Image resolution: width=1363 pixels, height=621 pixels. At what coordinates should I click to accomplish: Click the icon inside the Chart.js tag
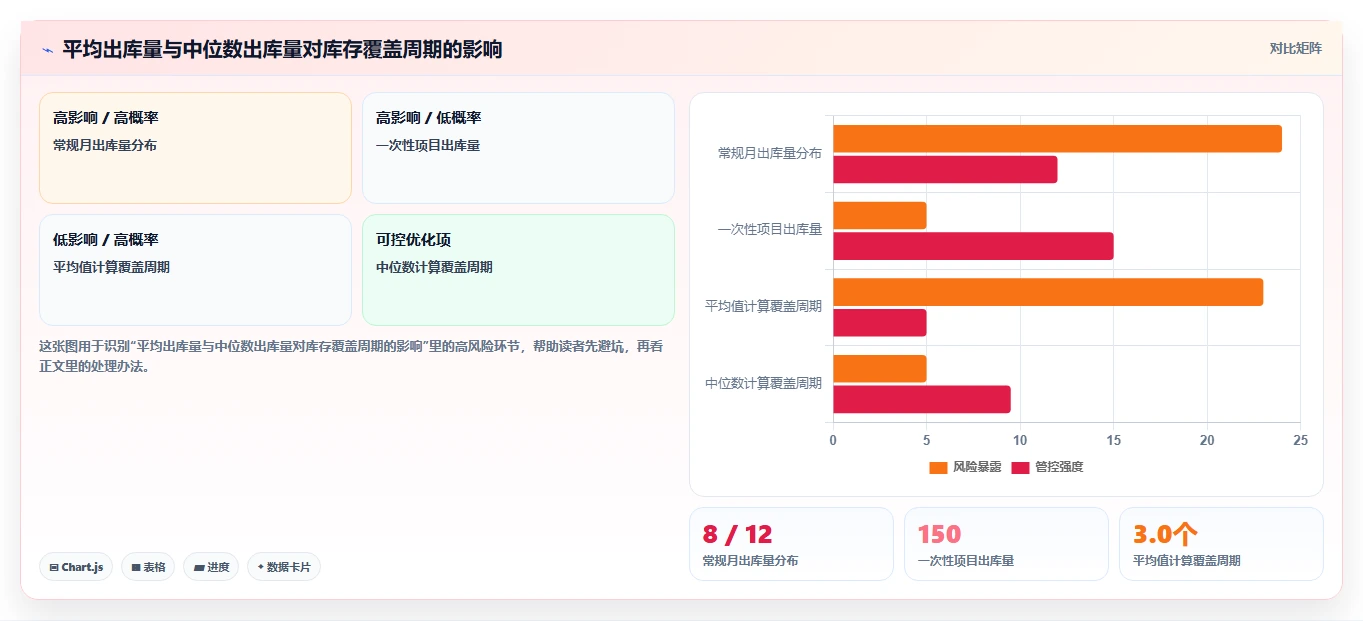tap(54, 567)
